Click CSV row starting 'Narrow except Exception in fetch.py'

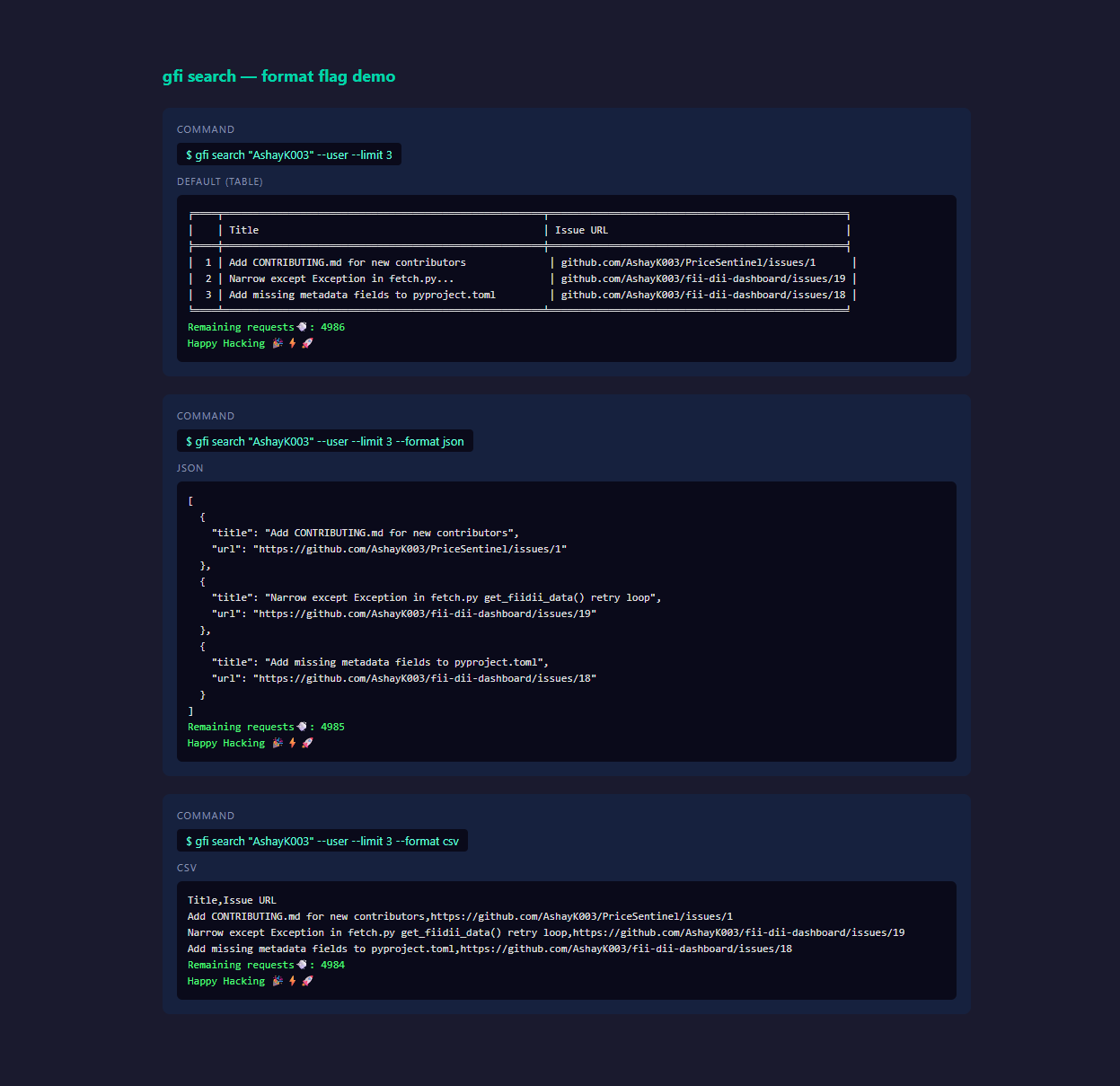546,932
